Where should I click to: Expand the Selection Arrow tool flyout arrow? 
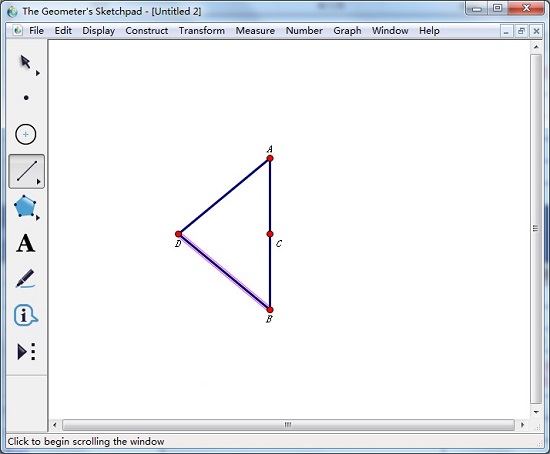coord(38,73)
